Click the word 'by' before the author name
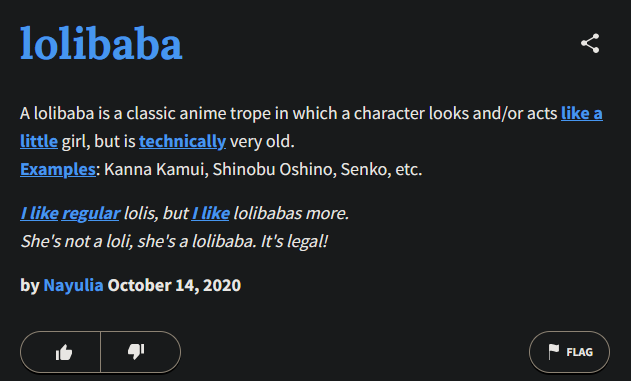This screenshot has height=381, width=631. 30,286
